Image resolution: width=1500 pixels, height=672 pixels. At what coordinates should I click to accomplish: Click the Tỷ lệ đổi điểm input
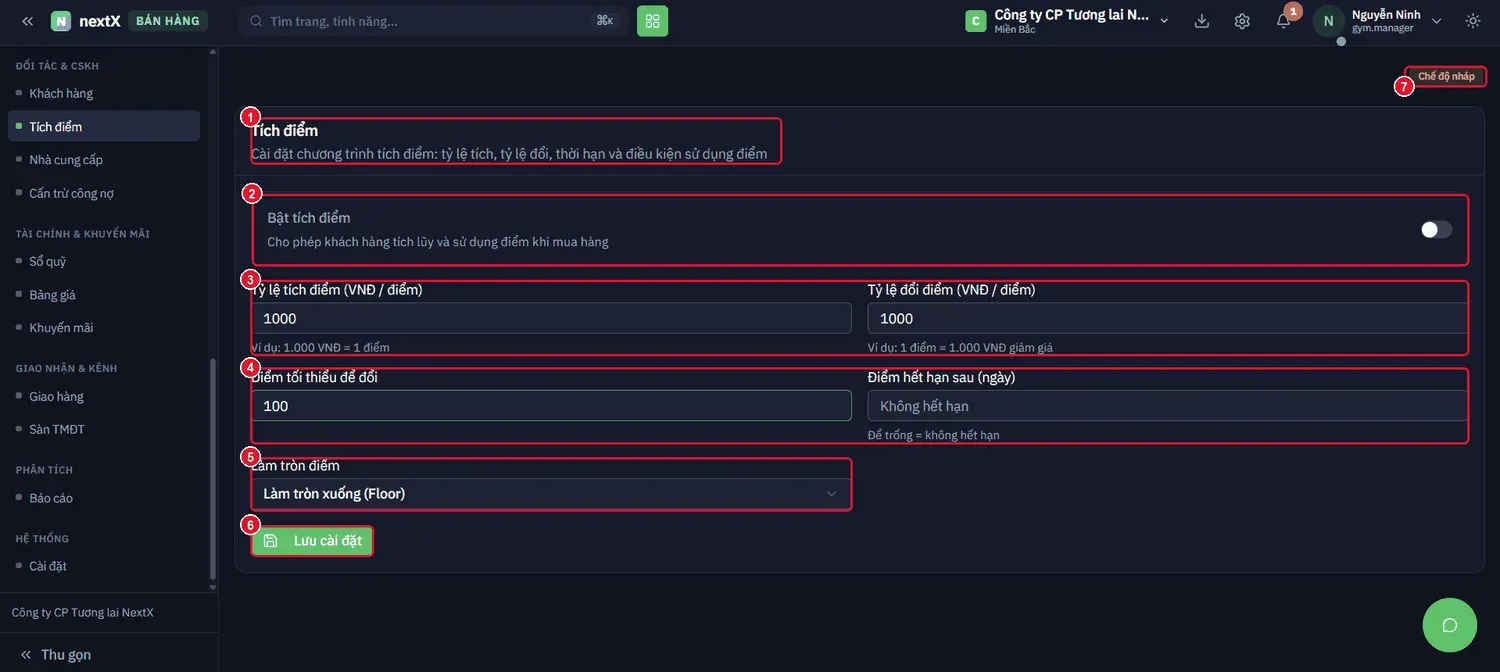tap(1167, 318)
